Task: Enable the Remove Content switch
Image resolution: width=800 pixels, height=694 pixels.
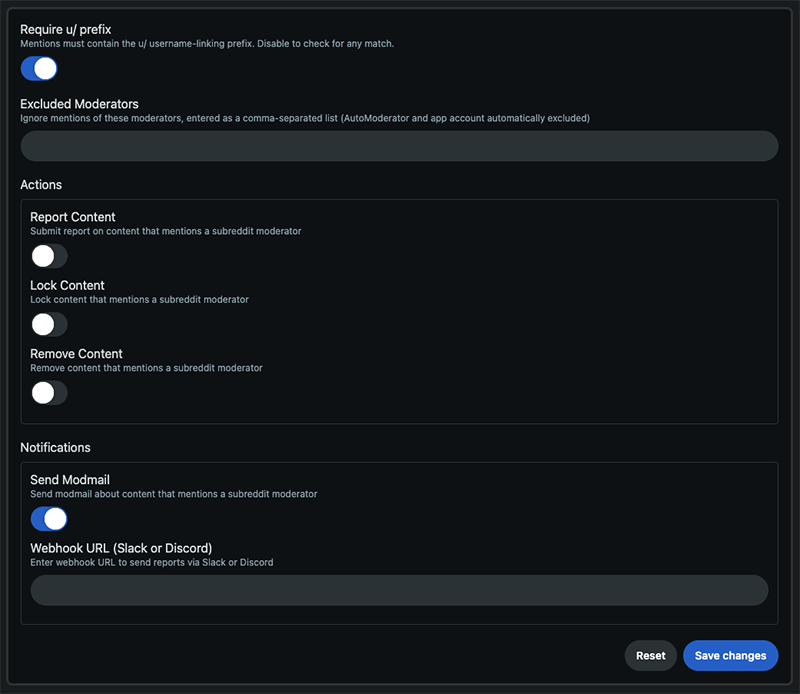Action: point(49,393)
